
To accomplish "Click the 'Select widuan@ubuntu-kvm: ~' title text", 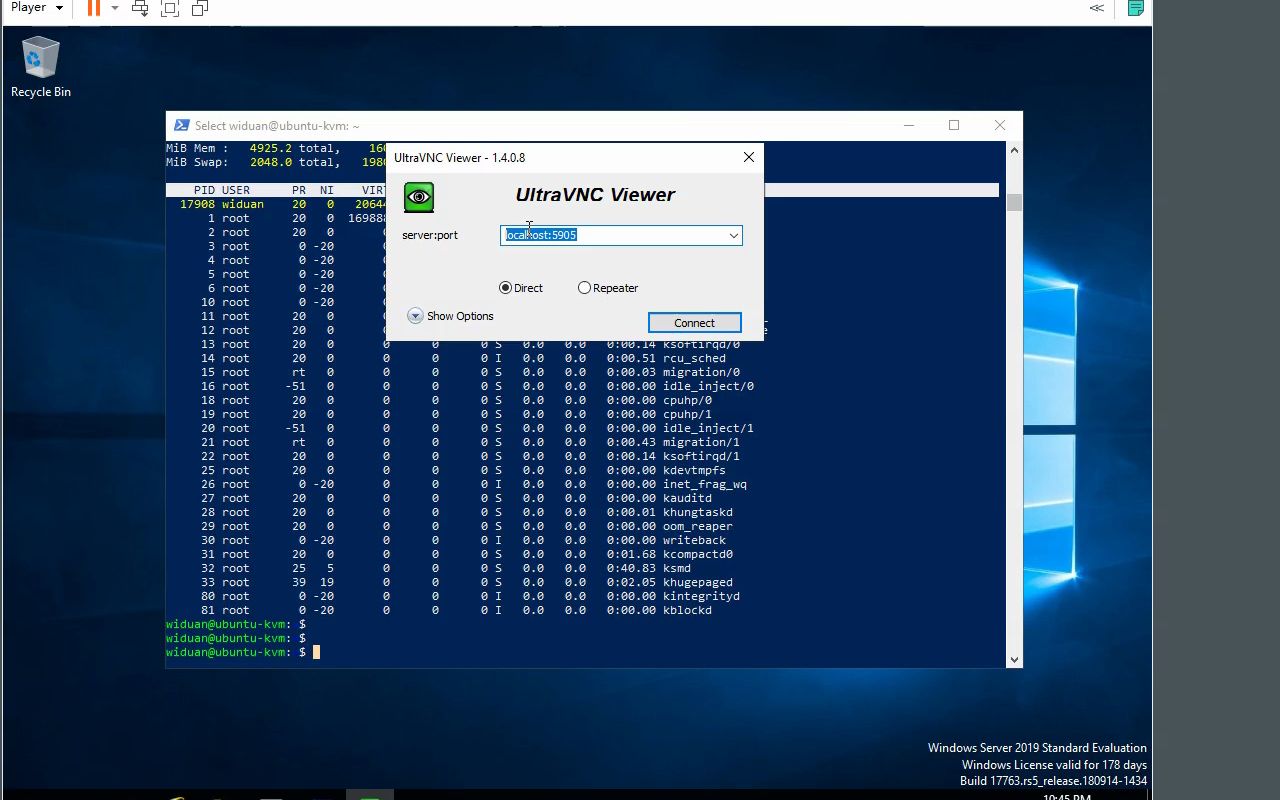I will [277, 126].
